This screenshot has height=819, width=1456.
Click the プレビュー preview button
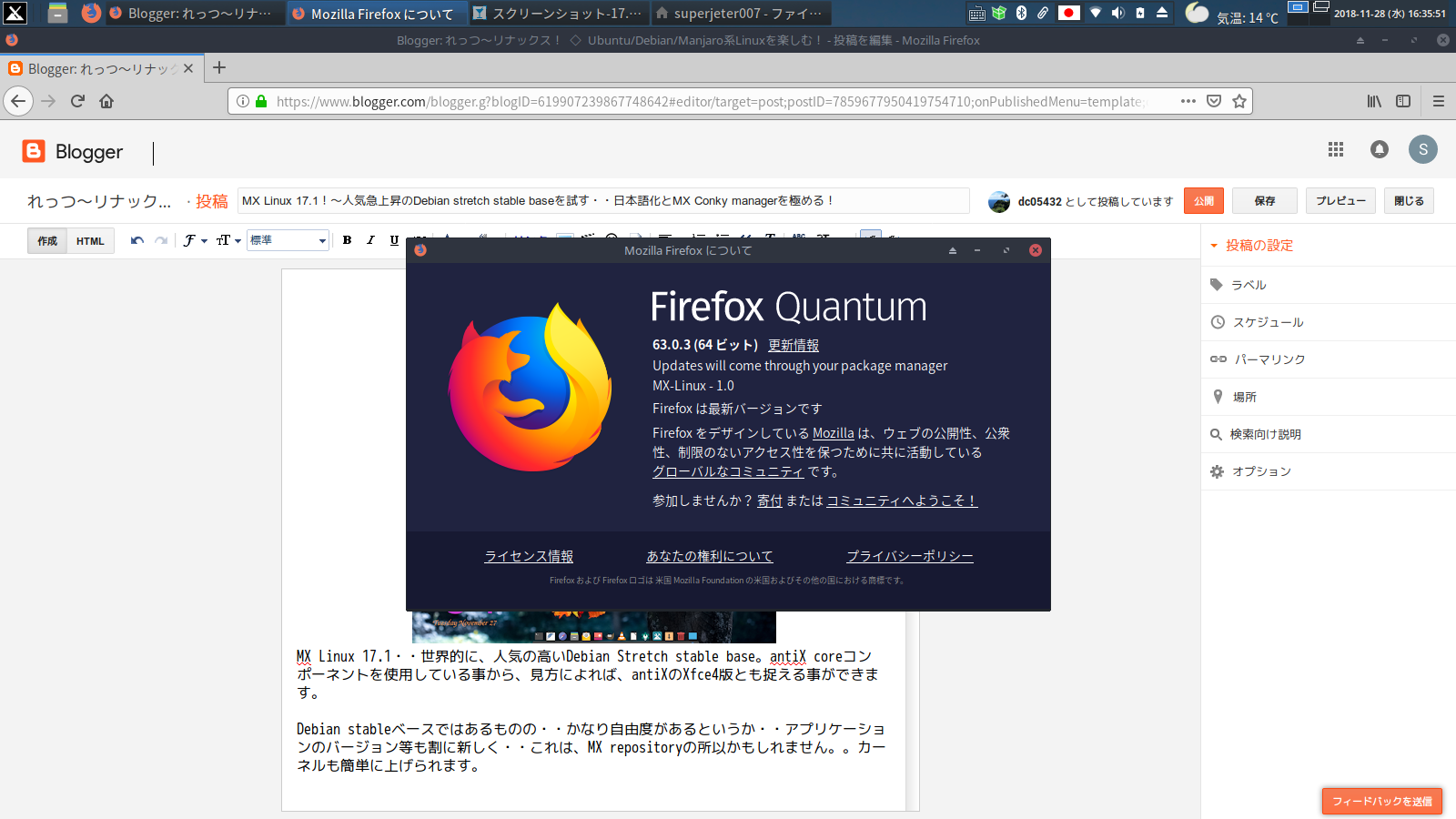1340,200
